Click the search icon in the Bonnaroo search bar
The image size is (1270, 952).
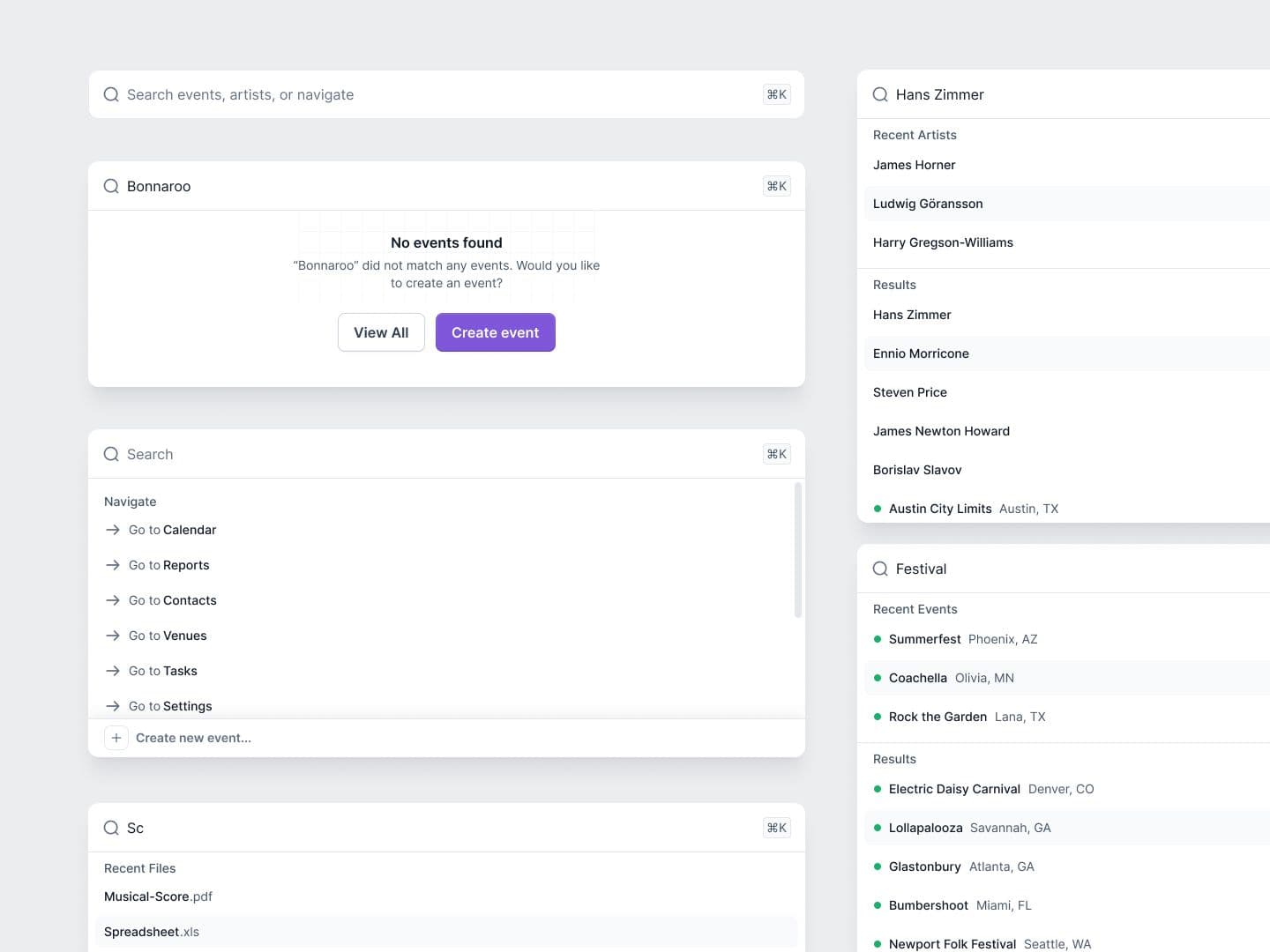(111, 186)
